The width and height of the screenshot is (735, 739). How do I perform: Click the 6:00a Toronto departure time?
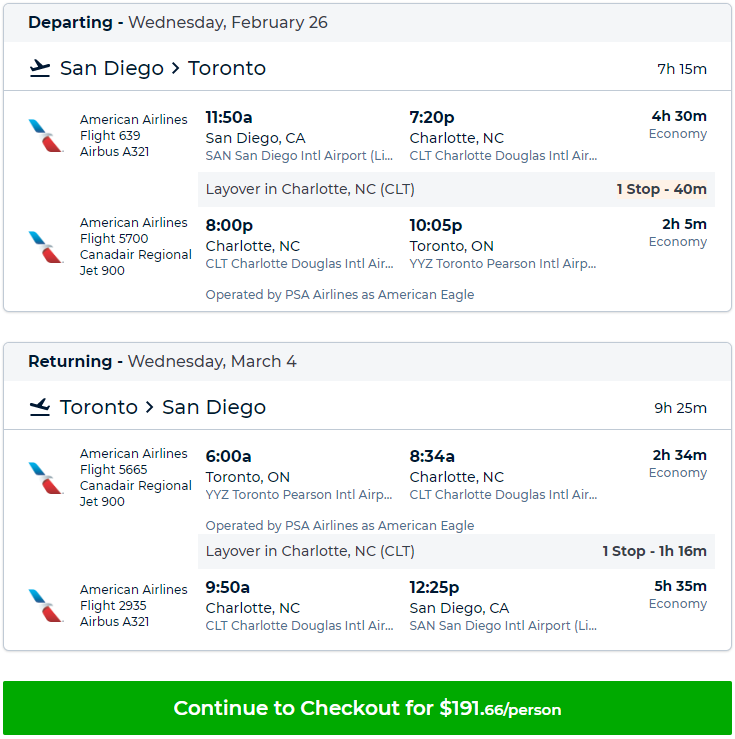228,456
